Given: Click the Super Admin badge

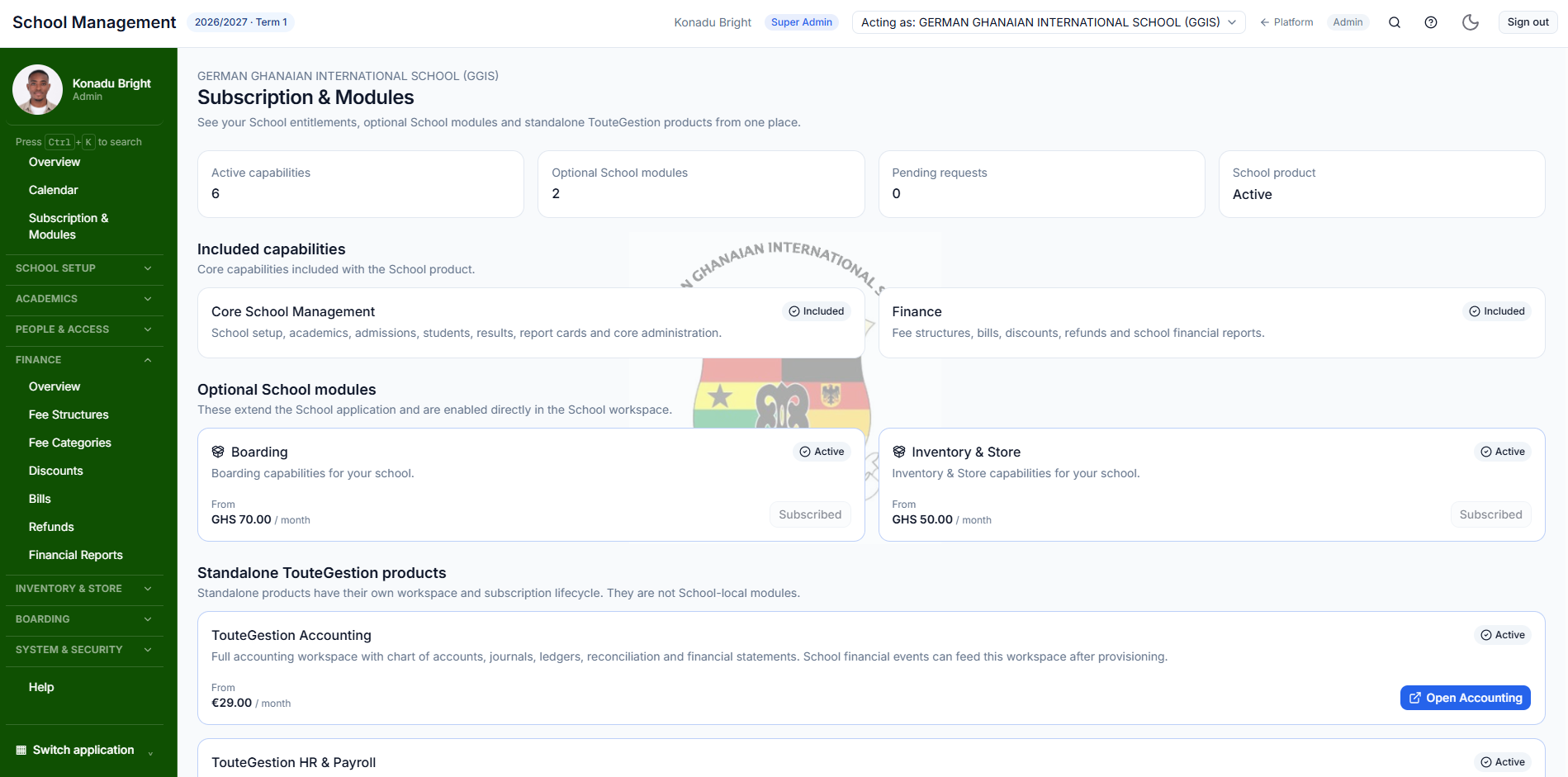Looking at the screenshot, I should pyautogui.click(x=801, y=22).
